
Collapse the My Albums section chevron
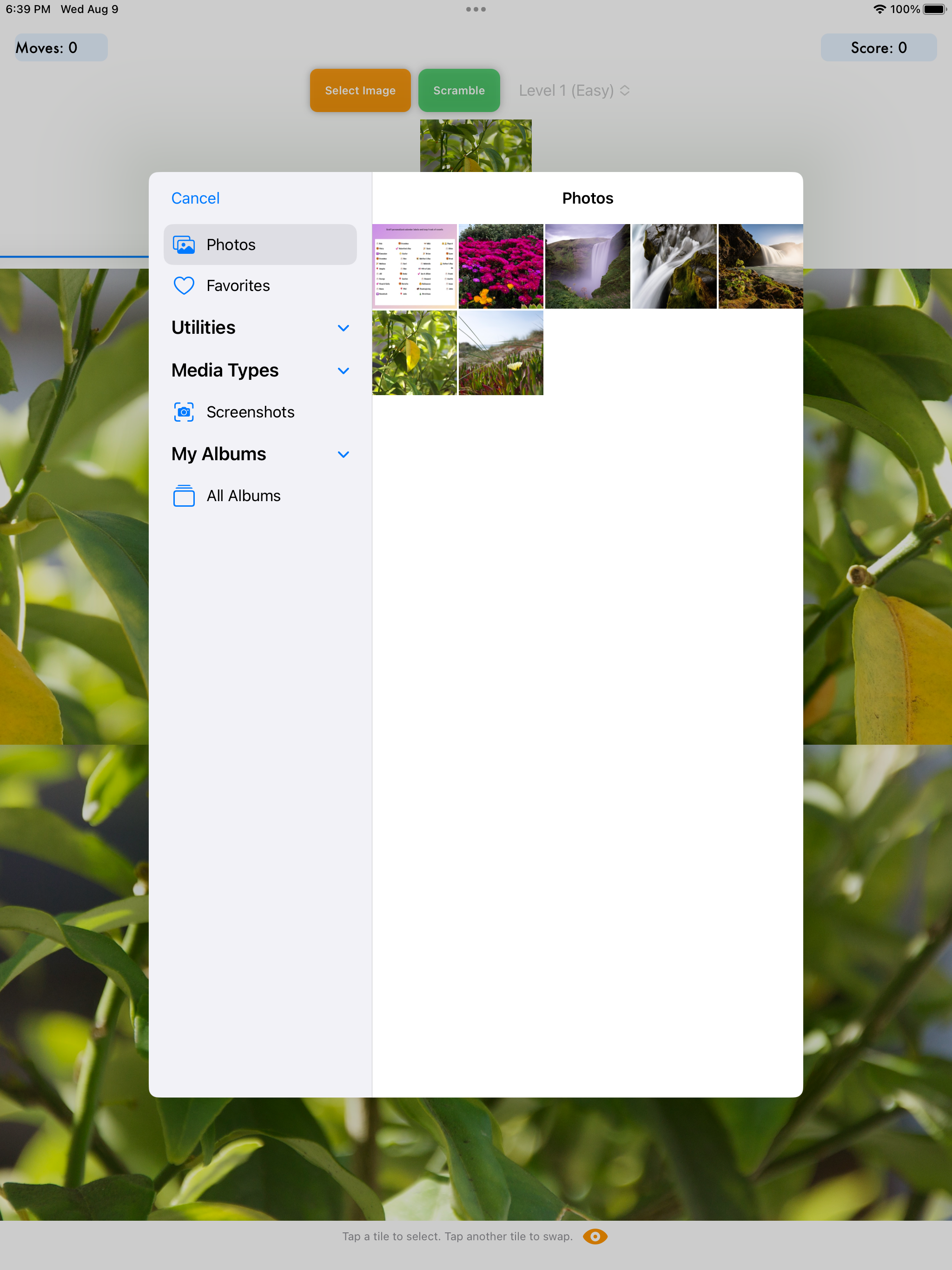pyautogui.click(x=344, y=455)
